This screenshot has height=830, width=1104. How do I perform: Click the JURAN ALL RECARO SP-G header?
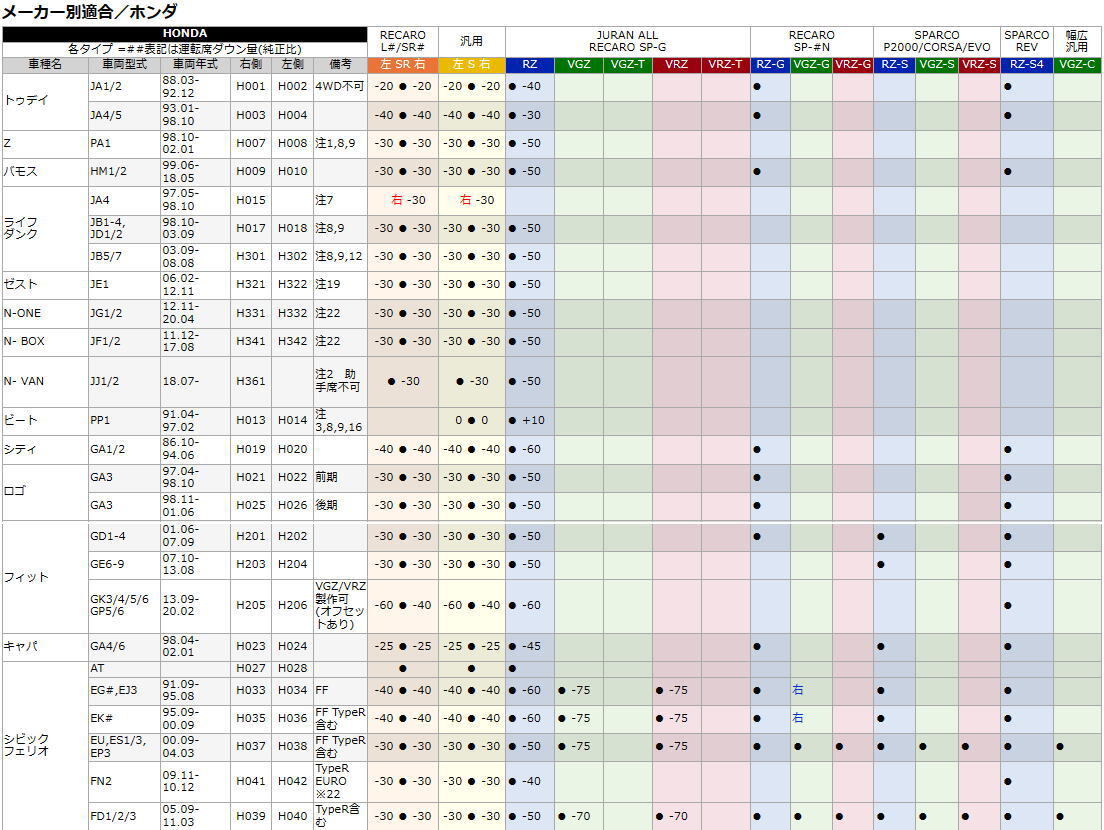pyautogui.click(x=627, y=41)
